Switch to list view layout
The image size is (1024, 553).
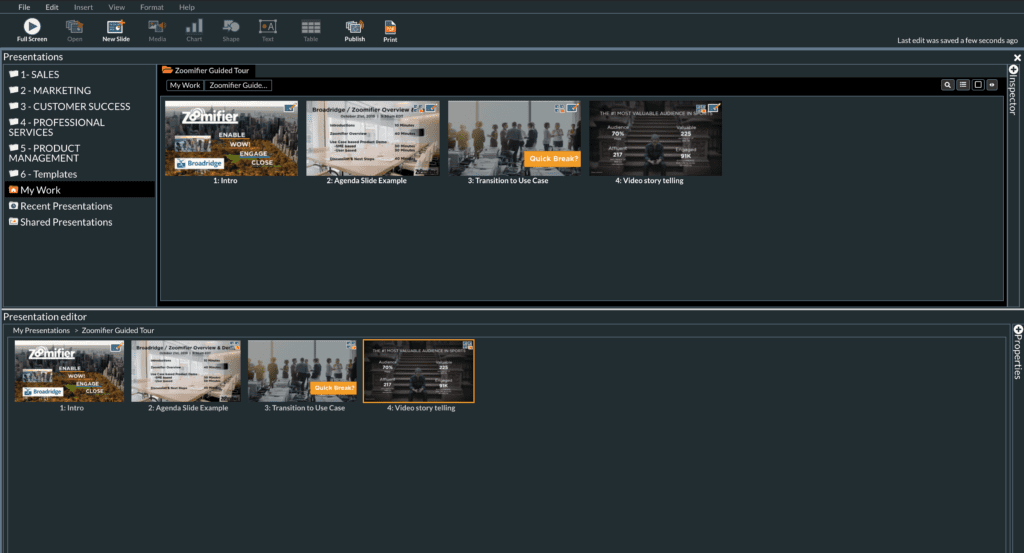coord(963,85)
